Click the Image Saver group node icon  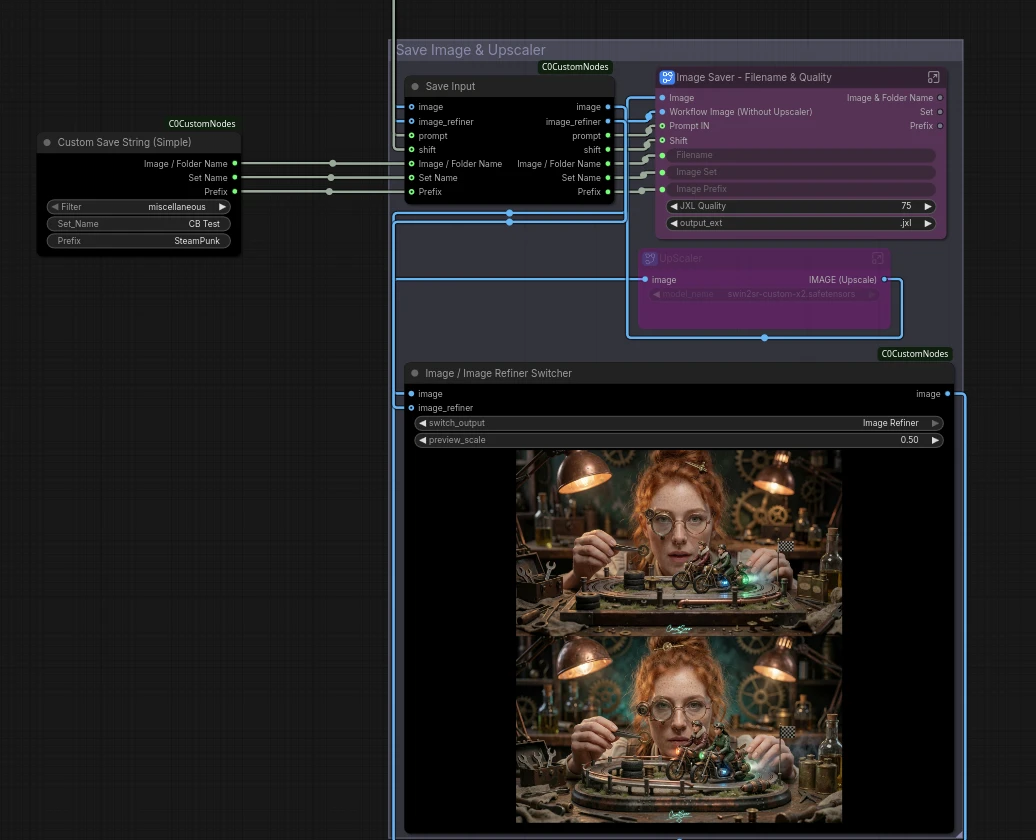[x=667, y=77]
